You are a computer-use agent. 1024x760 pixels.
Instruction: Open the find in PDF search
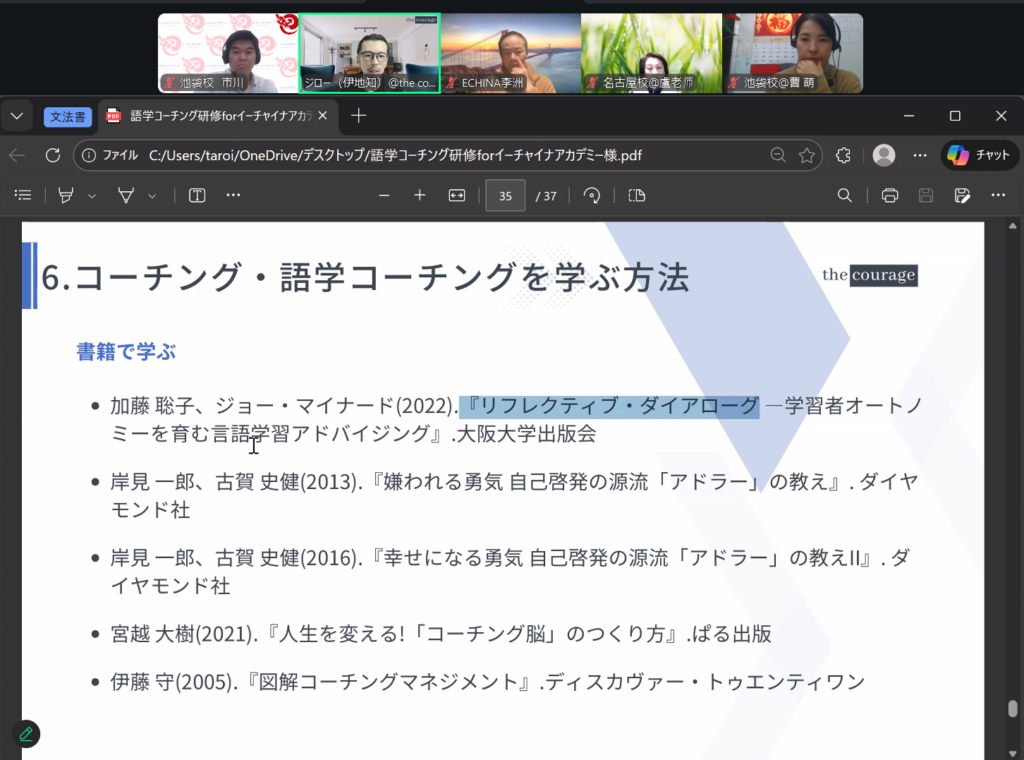[x=845, y=195]
